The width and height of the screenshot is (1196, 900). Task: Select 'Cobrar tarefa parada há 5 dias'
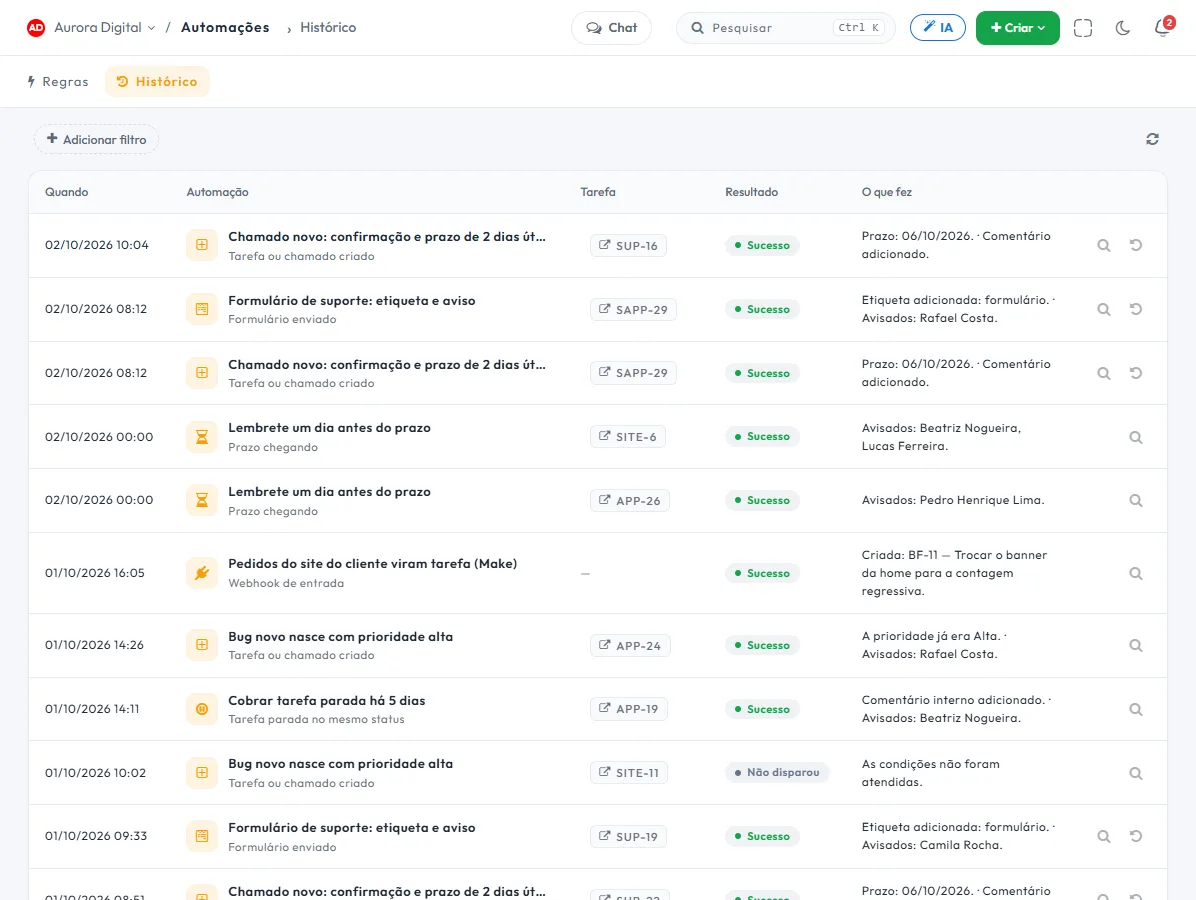[x=326, y=701]
